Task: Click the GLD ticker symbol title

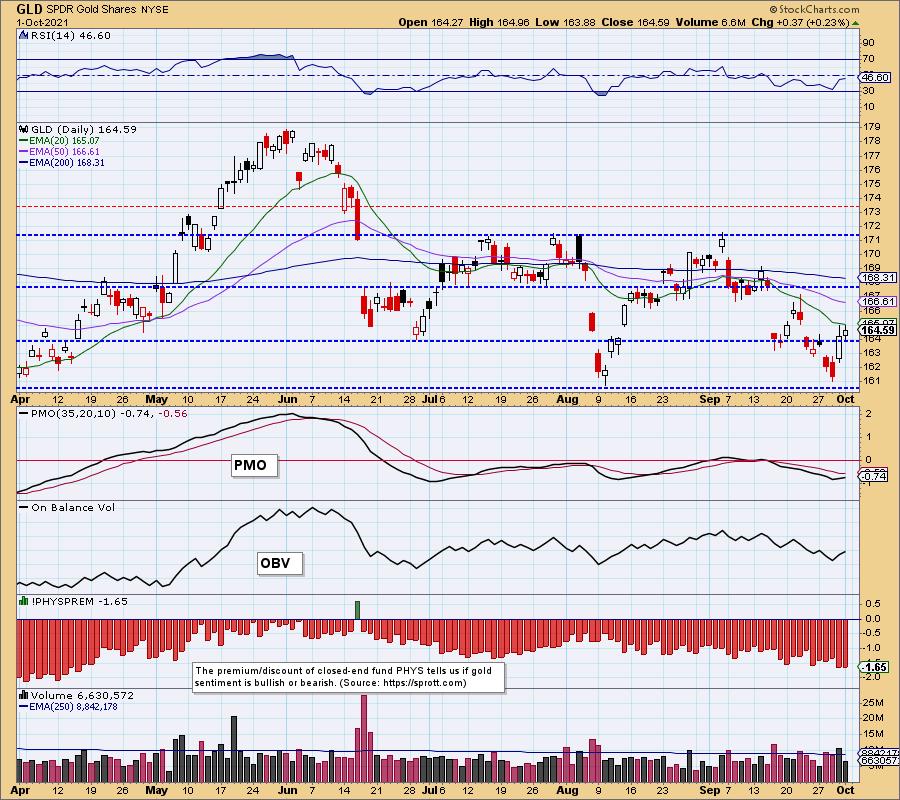Action: coord(29,9)
